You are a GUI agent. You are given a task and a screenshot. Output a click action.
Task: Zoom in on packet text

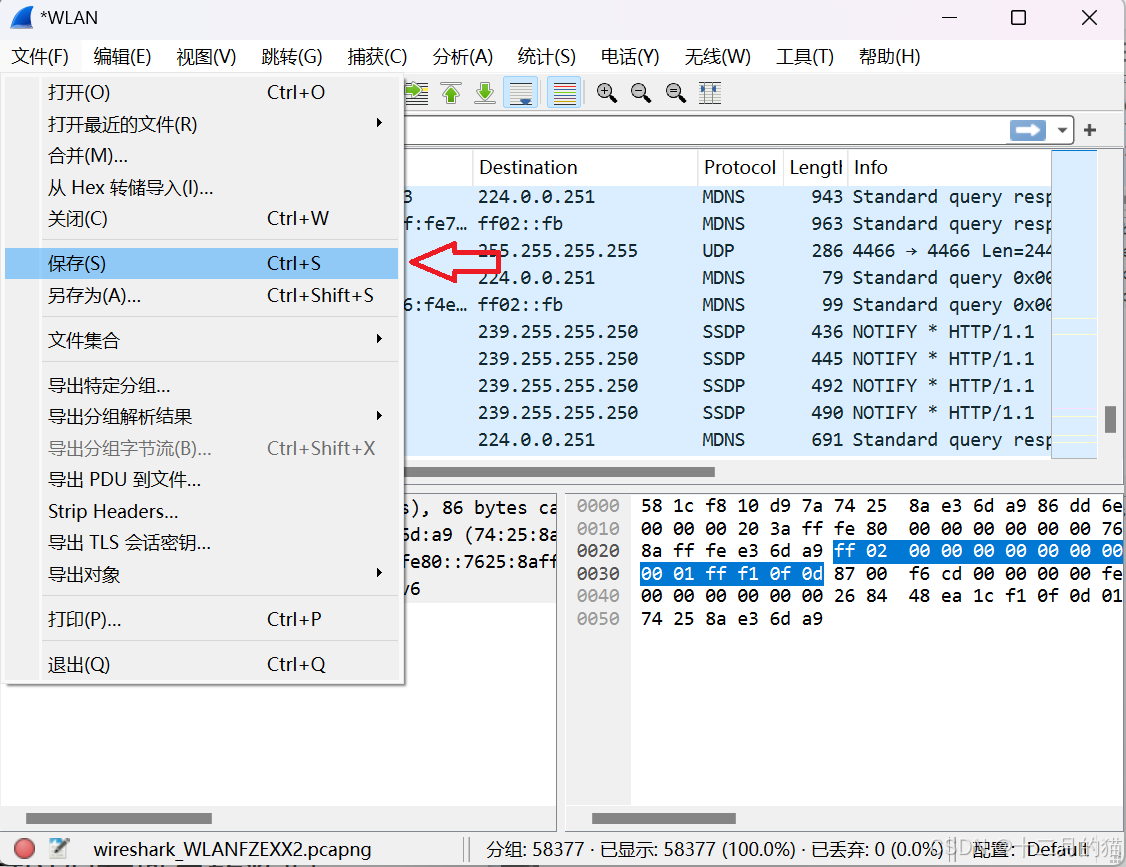[607, 93]
